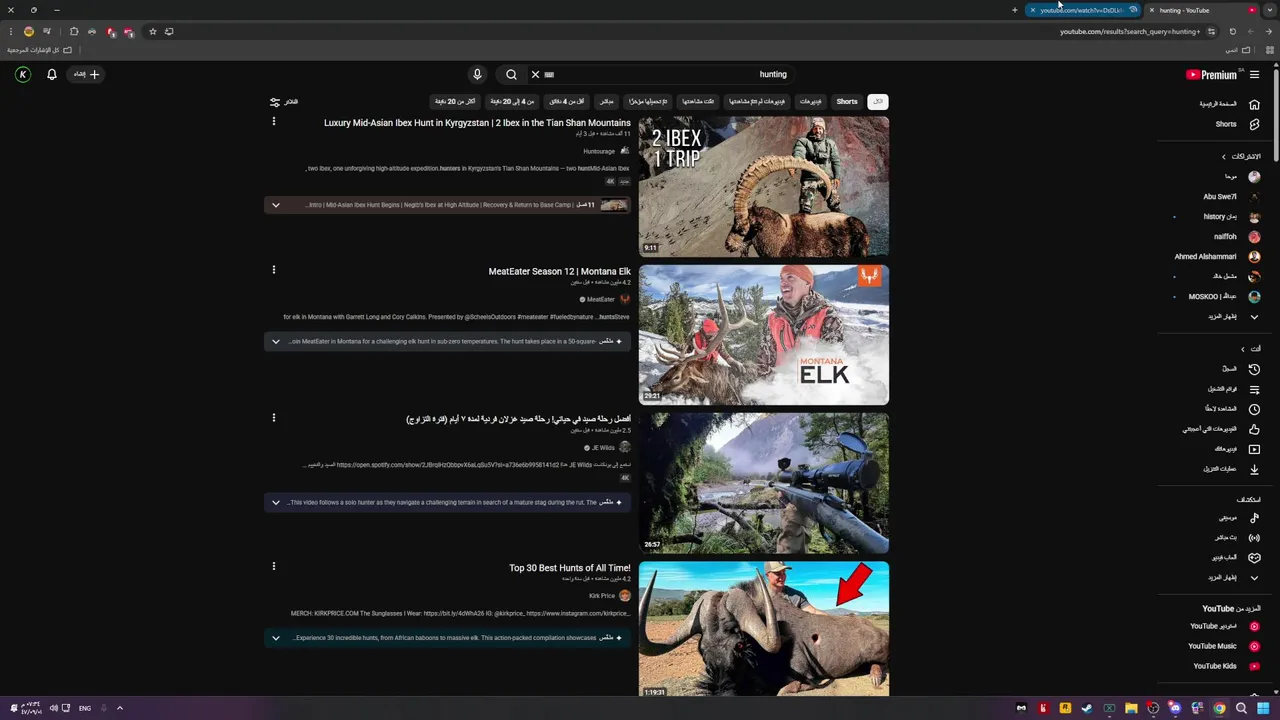
Task: Reload the page in browser toolbar
Action: [1232, 31]
